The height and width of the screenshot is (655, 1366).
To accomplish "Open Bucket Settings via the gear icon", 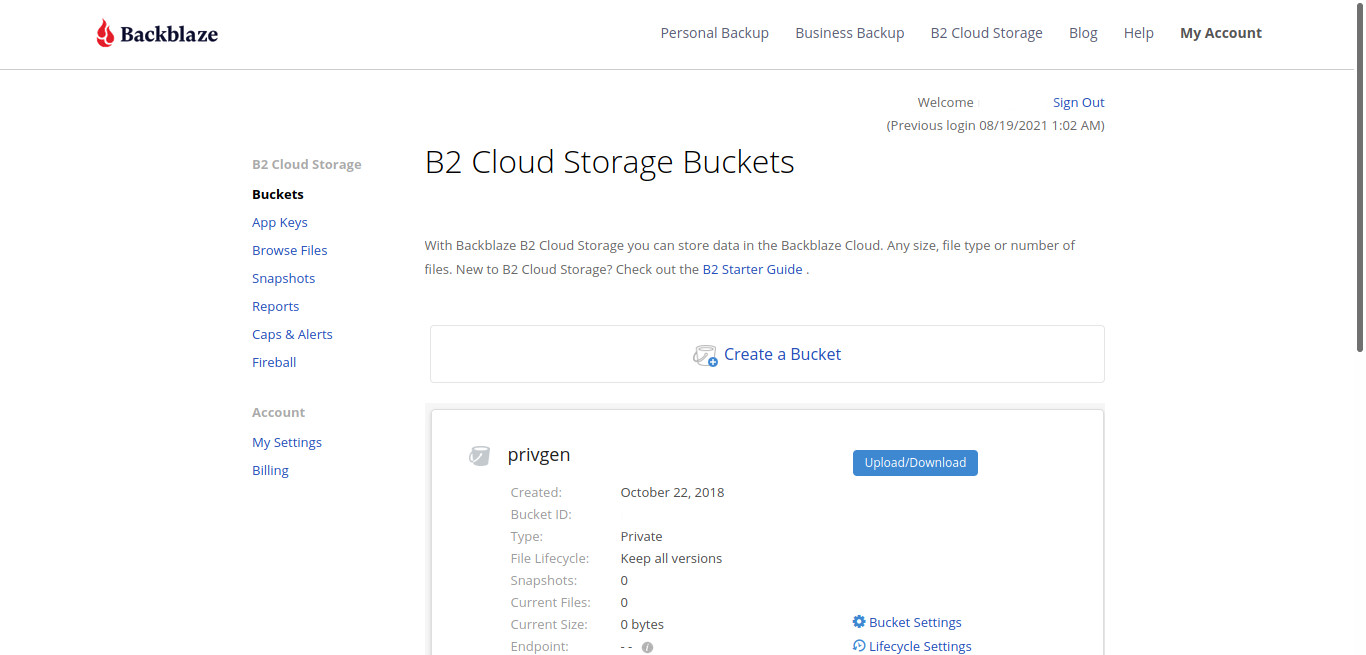I will [859, 622].
